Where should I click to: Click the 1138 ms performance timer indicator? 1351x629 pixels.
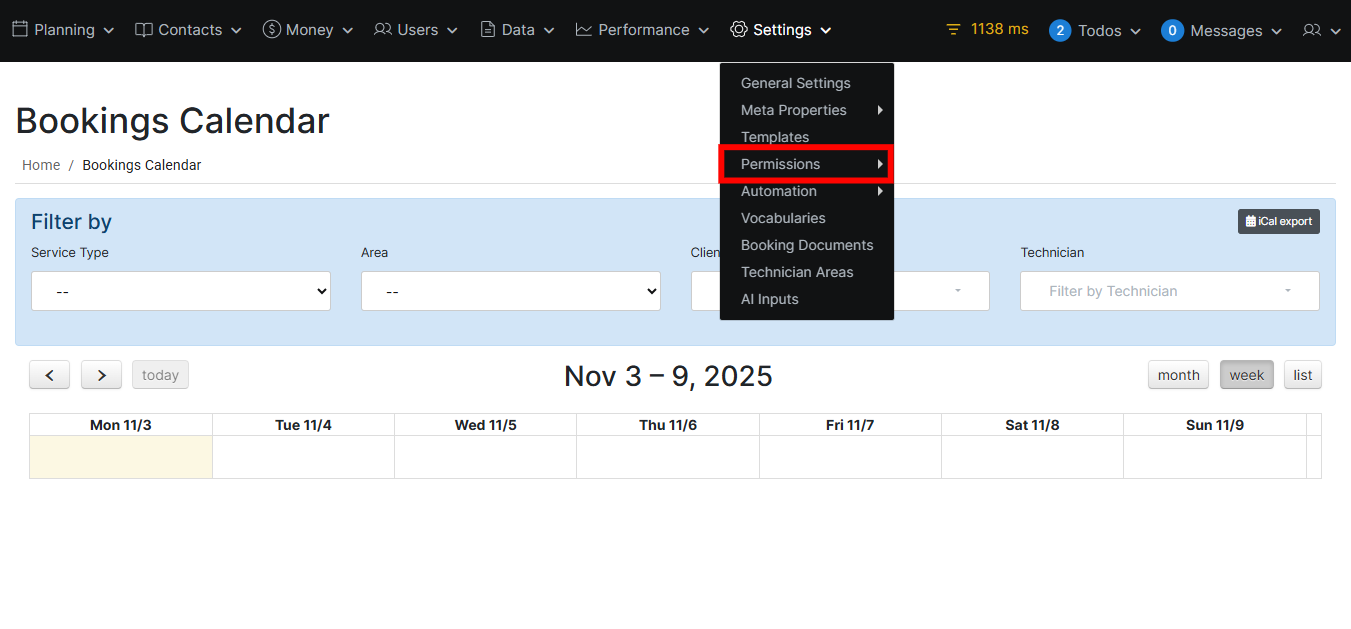pos(987,29)
